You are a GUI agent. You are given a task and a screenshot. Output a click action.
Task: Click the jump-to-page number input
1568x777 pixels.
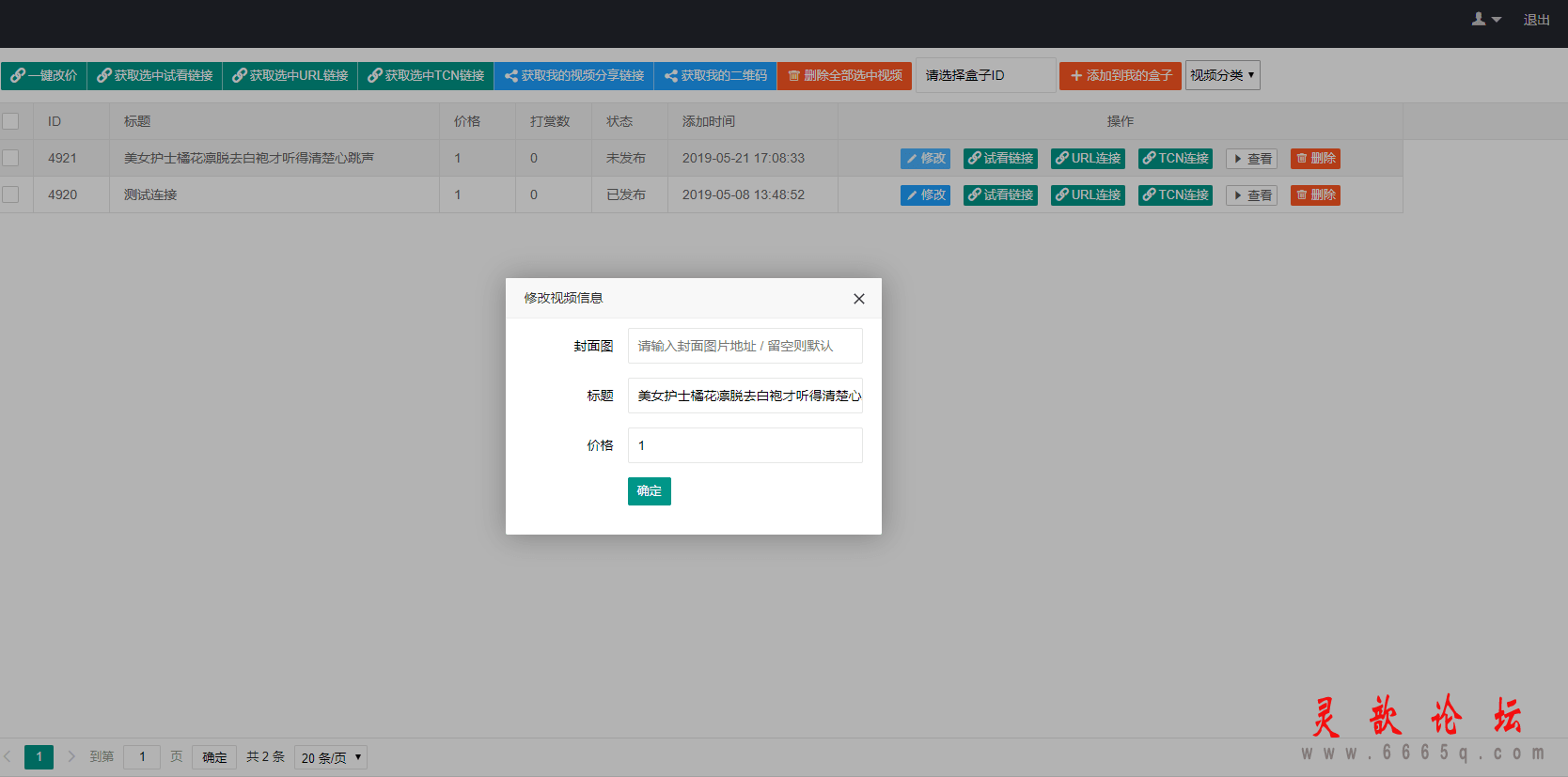[142, 756]
